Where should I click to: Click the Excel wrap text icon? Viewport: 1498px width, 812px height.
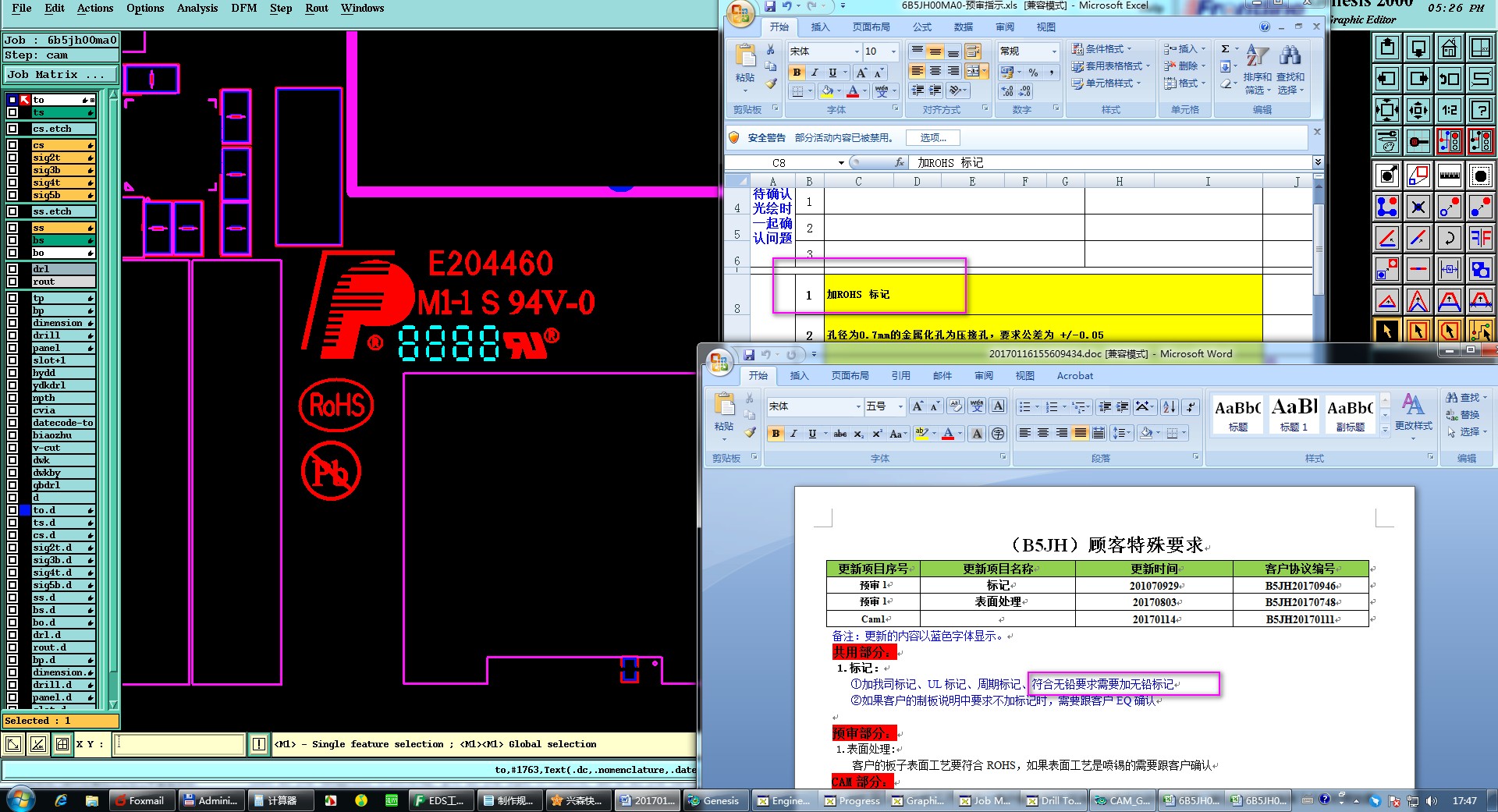click(972, 51)
